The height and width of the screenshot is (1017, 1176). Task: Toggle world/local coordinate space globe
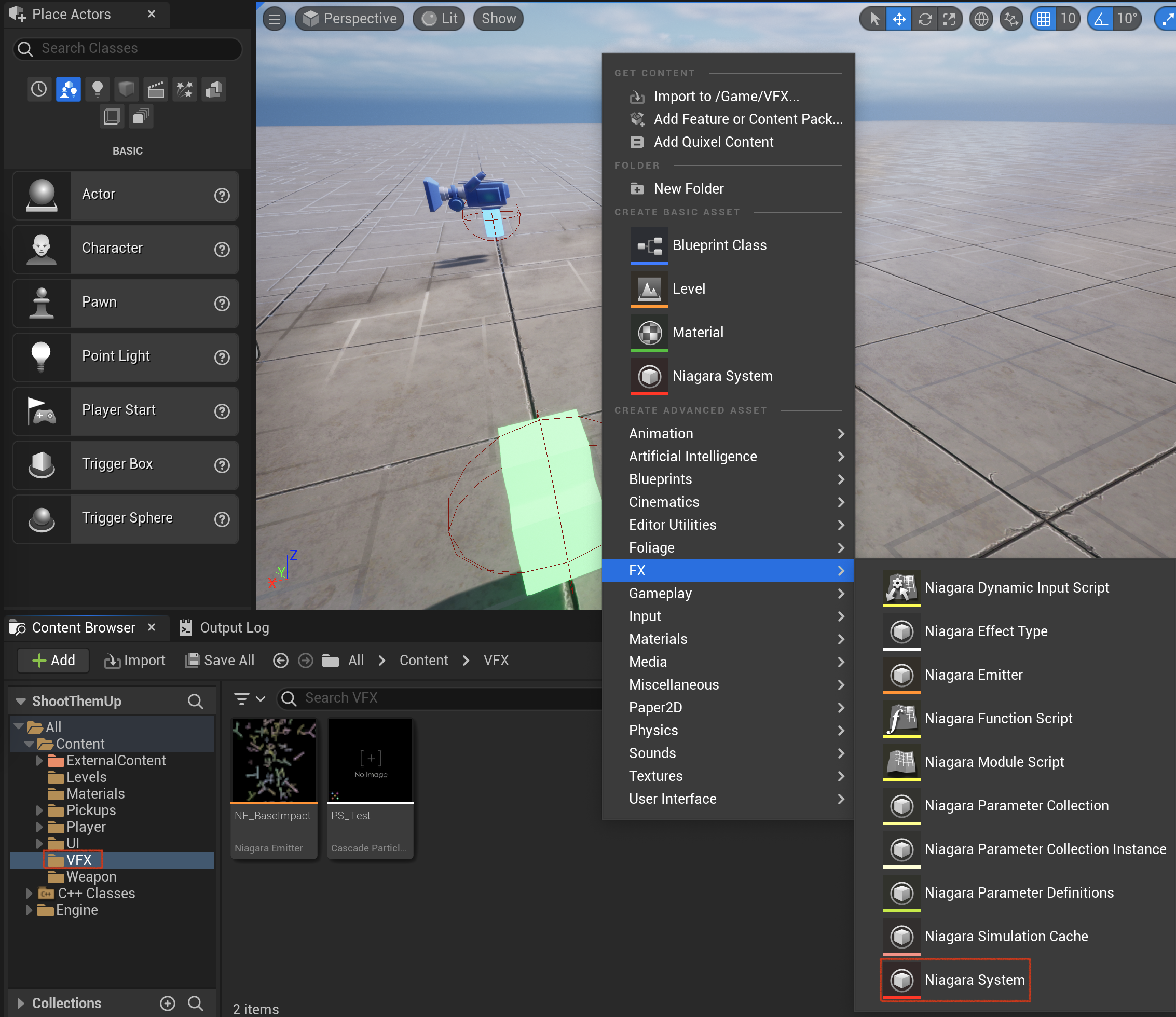(981, 19)
